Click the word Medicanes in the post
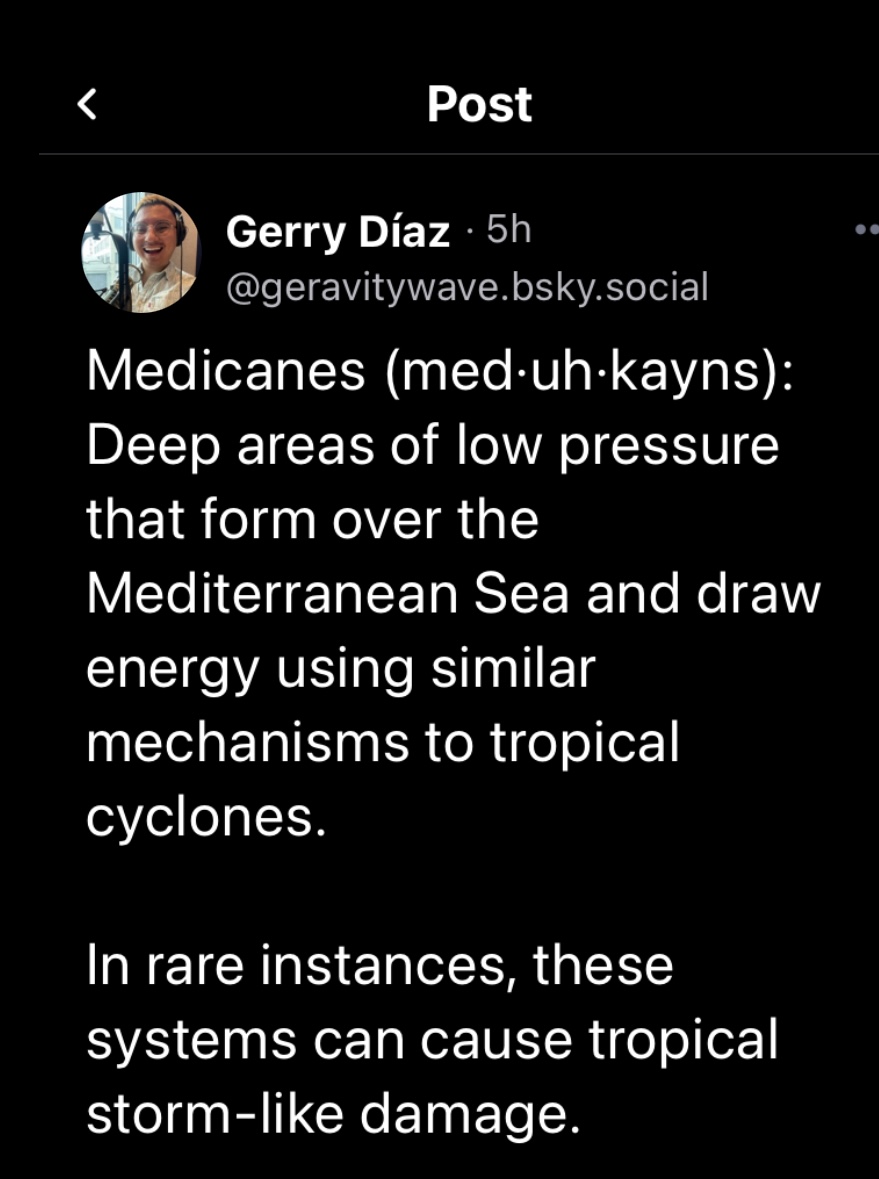Image resolution: width=879 pixels, height=1179 pixels. pos(226,372)
